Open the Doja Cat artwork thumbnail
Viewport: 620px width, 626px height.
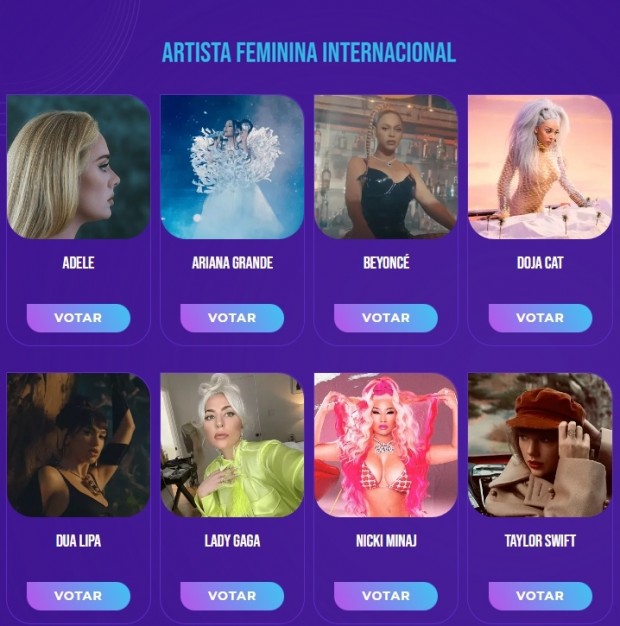point(540,167)
